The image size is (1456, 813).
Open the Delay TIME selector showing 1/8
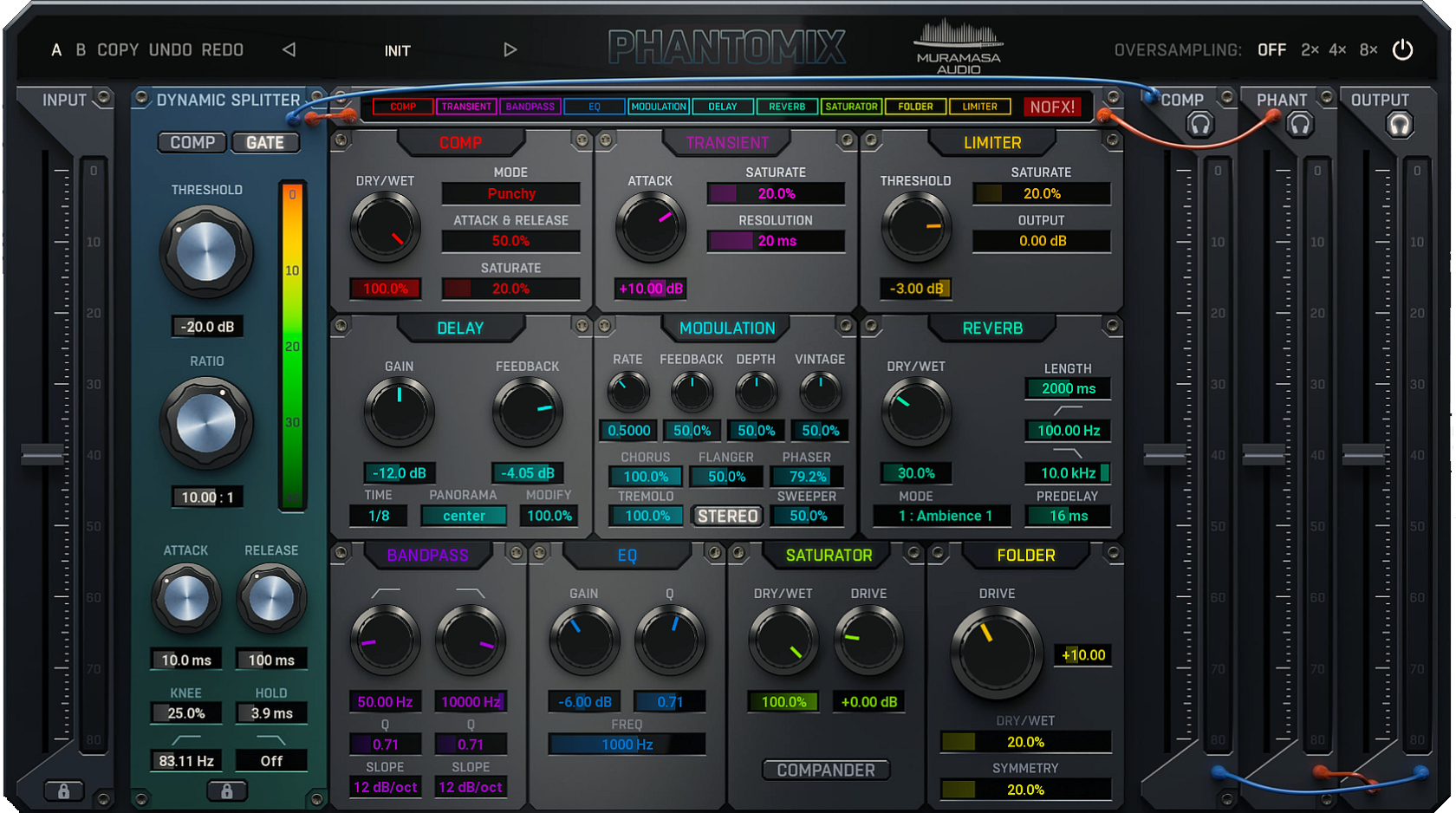[379, 516]
